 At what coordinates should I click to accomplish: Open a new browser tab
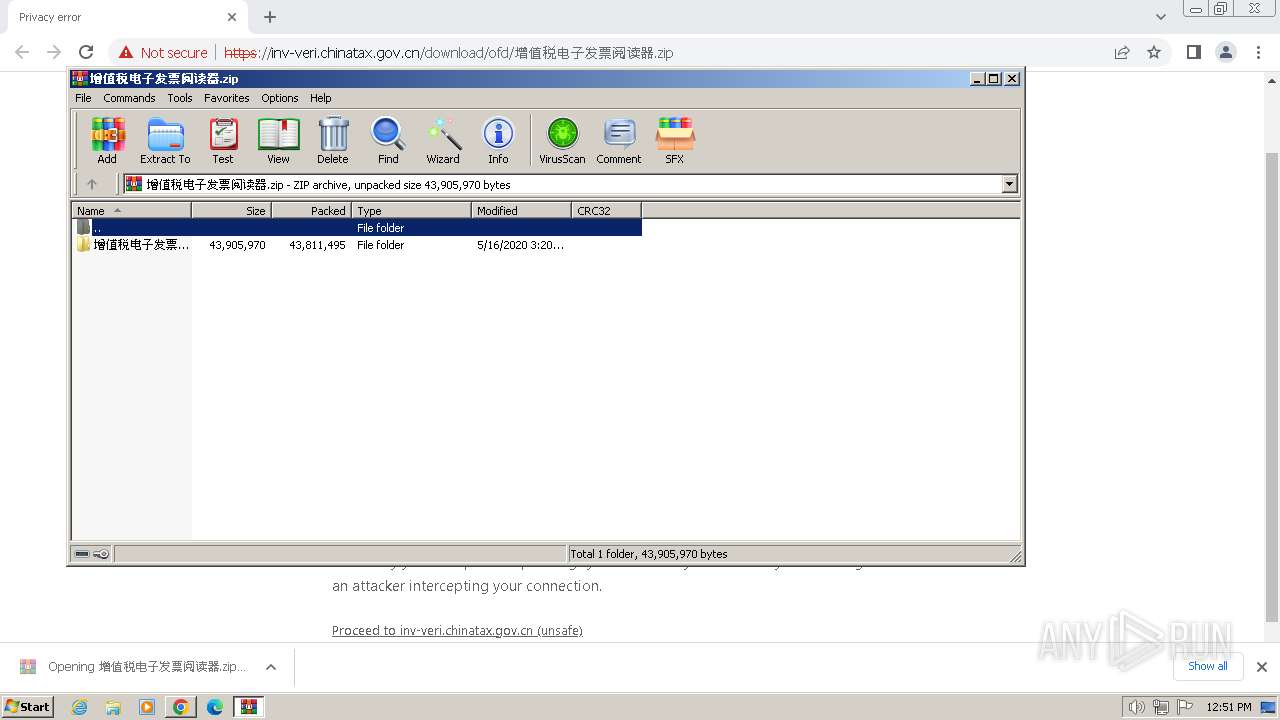pyautogui.click(x=270, y=17)
